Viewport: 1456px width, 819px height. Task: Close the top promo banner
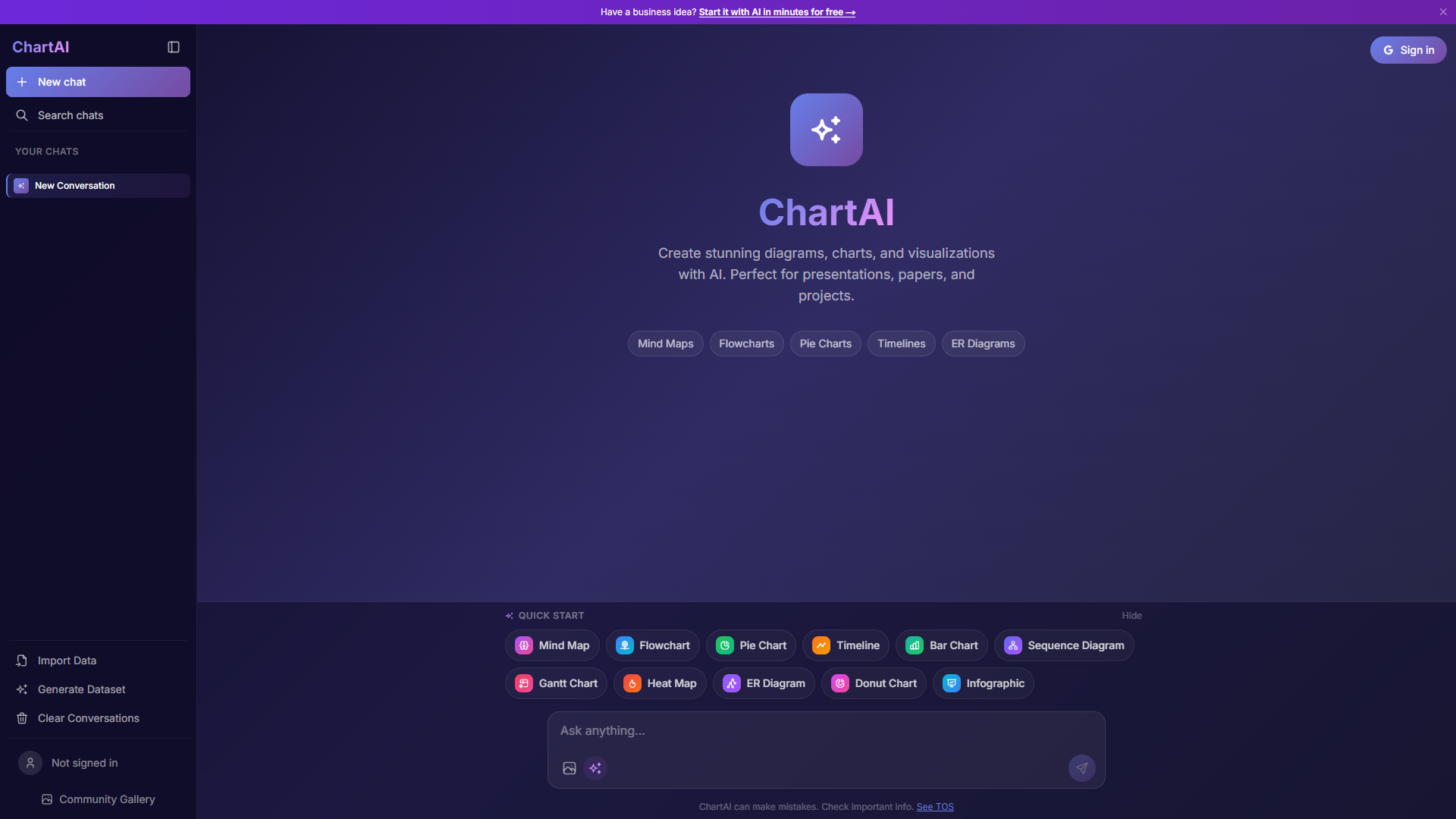[1443, 12]
